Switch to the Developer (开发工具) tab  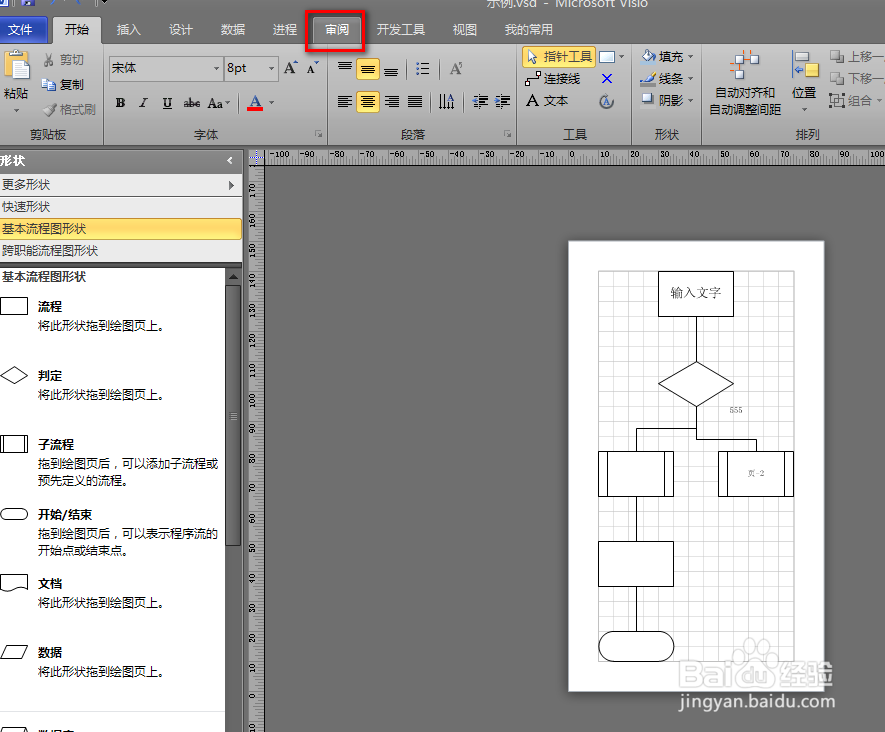tap(401, 30)
